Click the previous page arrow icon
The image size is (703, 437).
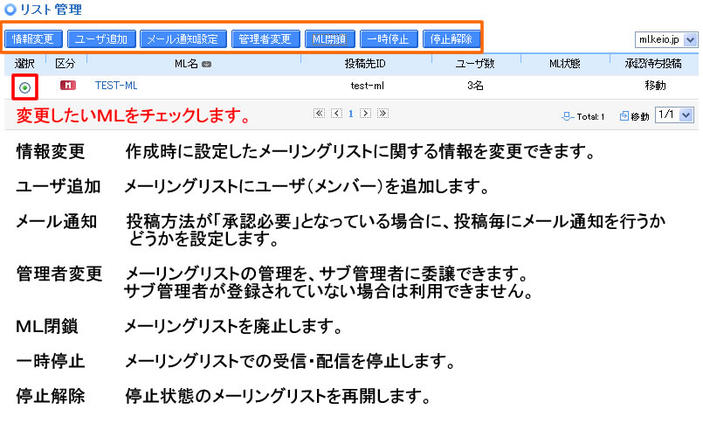[336, 113]
